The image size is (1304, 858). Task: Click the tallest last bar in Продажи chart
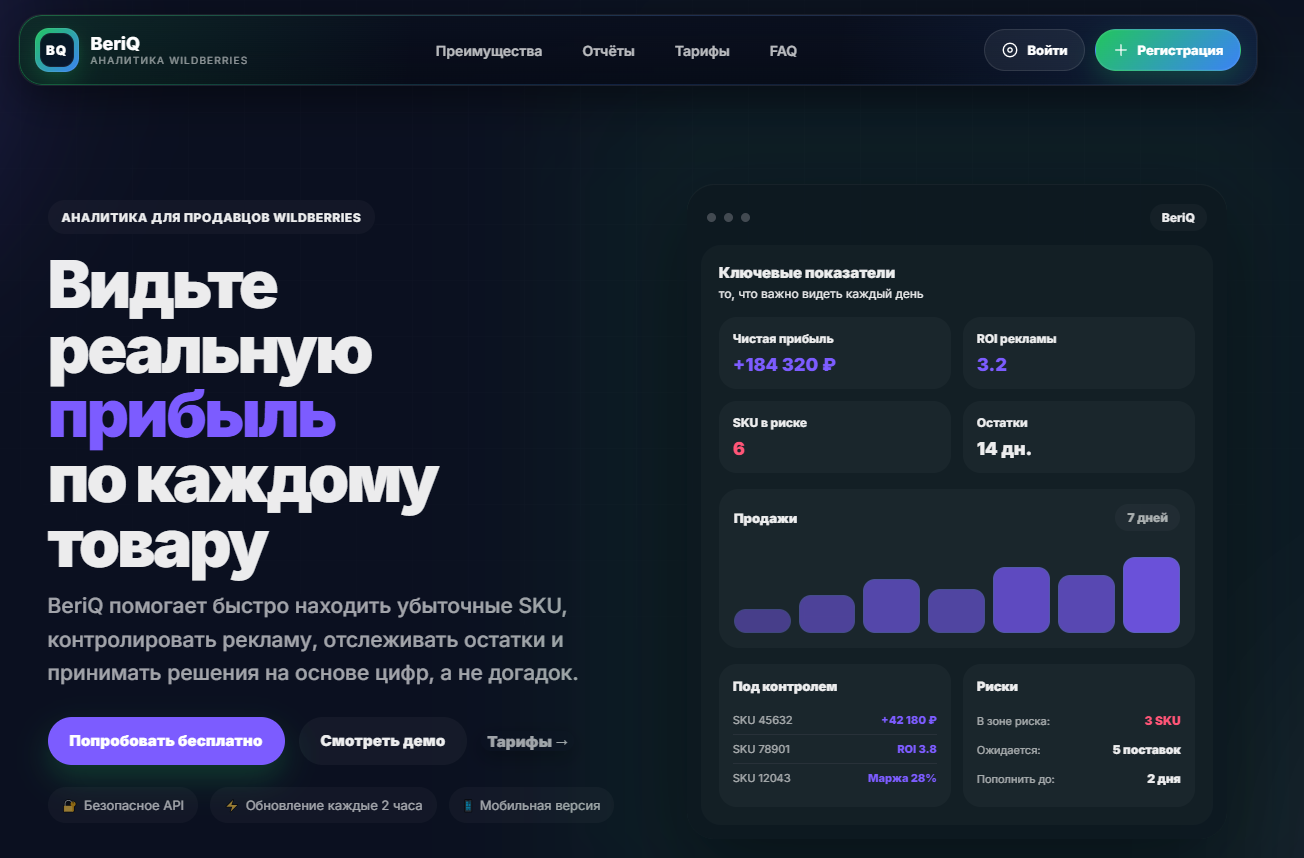click(x=1151, y=595)
